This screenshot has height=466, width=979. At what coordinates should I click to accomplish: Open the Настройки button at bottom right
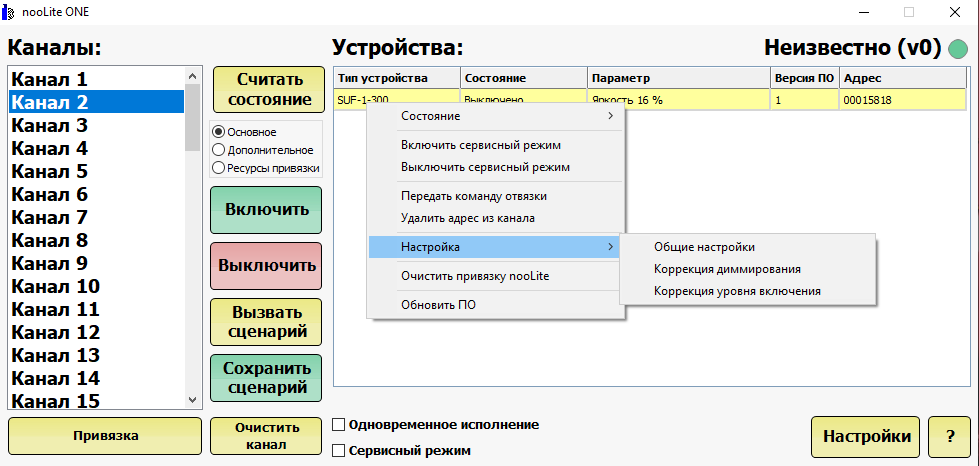point(865,437)
